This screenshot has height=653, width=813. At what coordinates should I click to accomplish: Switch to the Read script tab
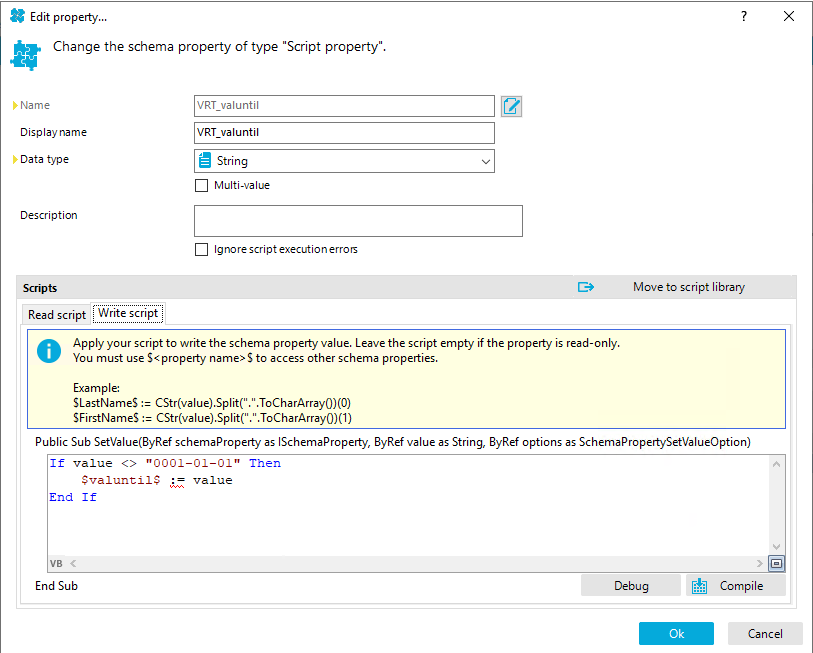[x=56, y=313]
